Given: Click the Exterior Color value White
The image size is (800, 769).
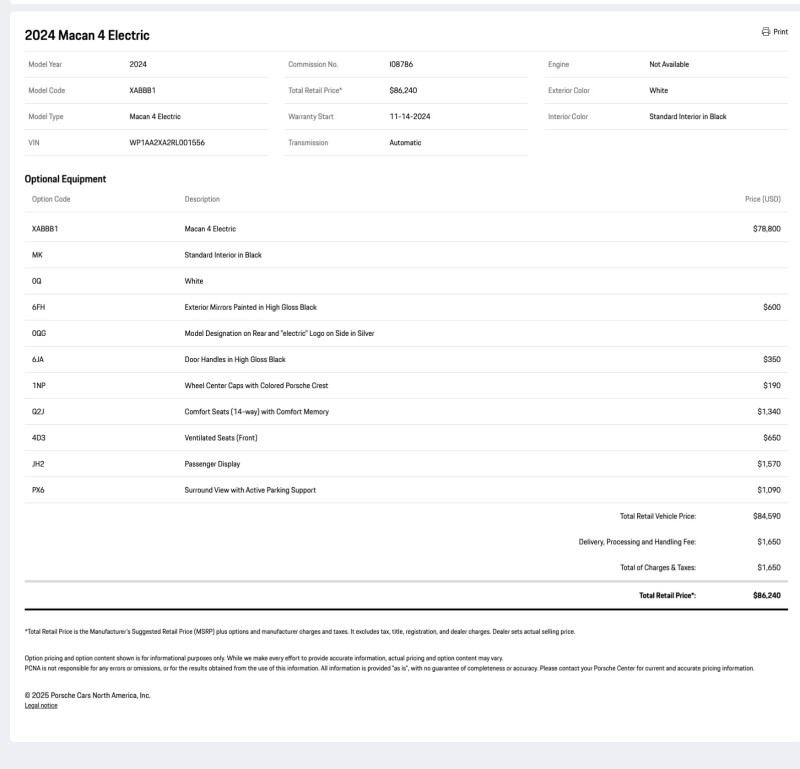Looking at the screenshot, I should tap(659, 90).
